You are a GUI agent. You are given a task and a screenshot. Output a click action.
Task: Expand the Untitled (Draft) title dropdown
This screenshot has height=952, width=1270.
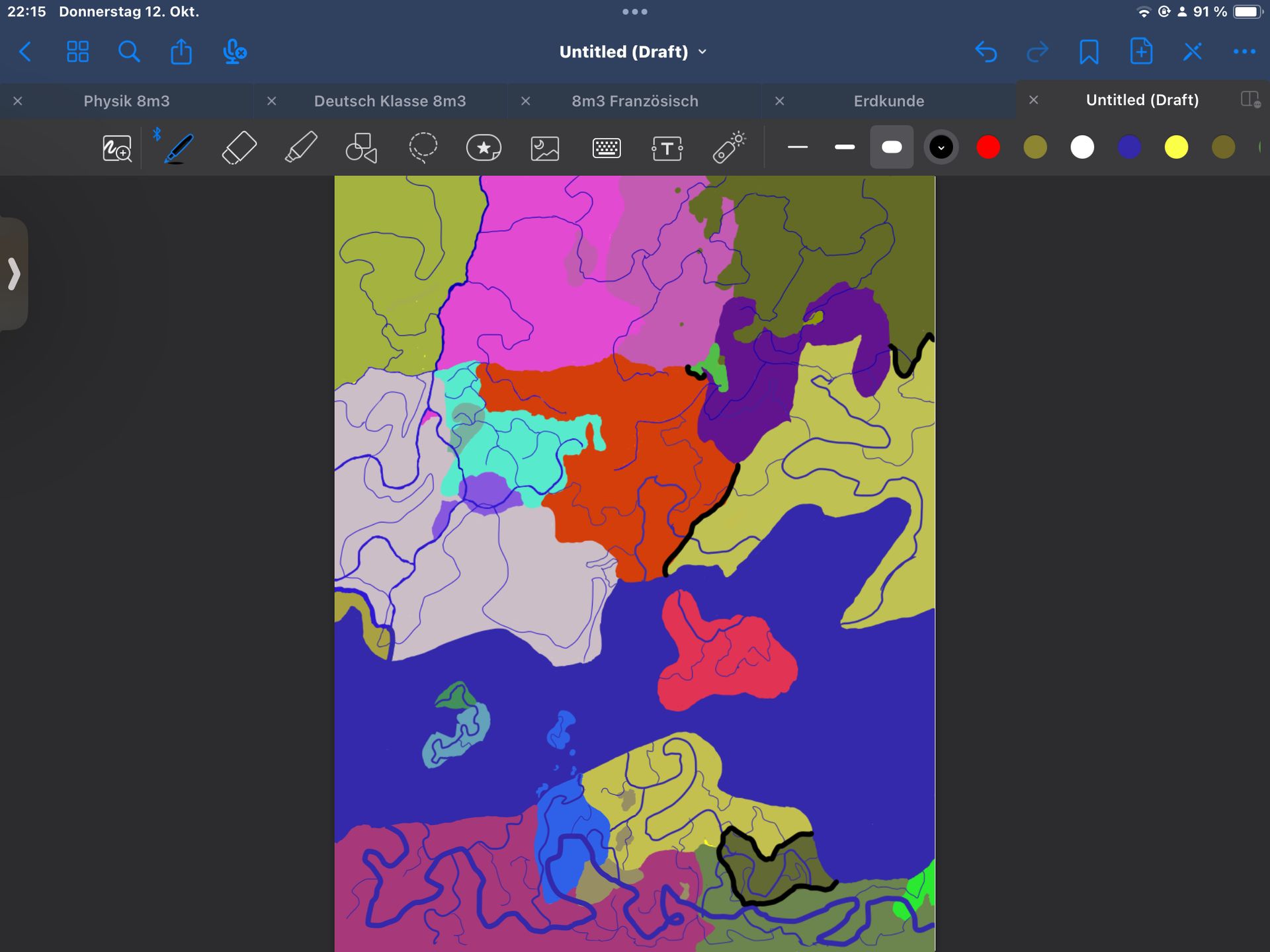pyautogui.click(x=633, y=52)
